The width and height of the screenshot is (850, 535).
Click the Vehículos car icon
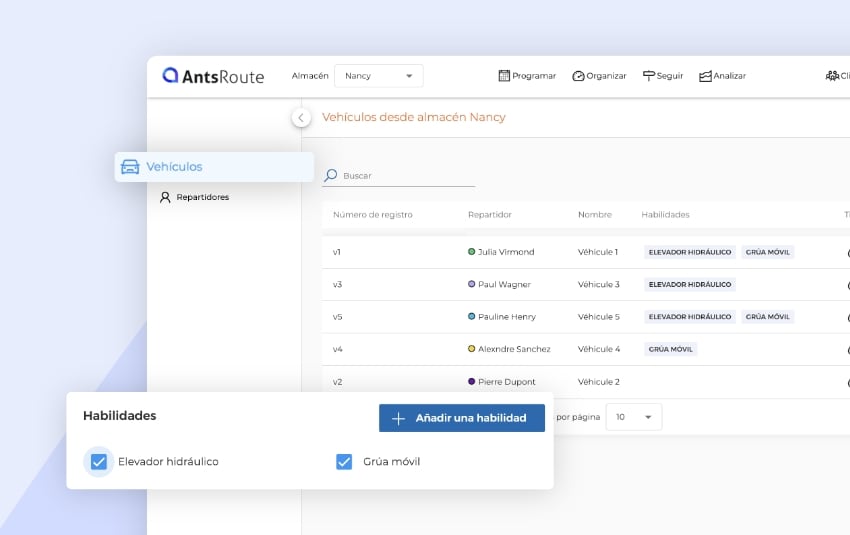pos(130,167)
